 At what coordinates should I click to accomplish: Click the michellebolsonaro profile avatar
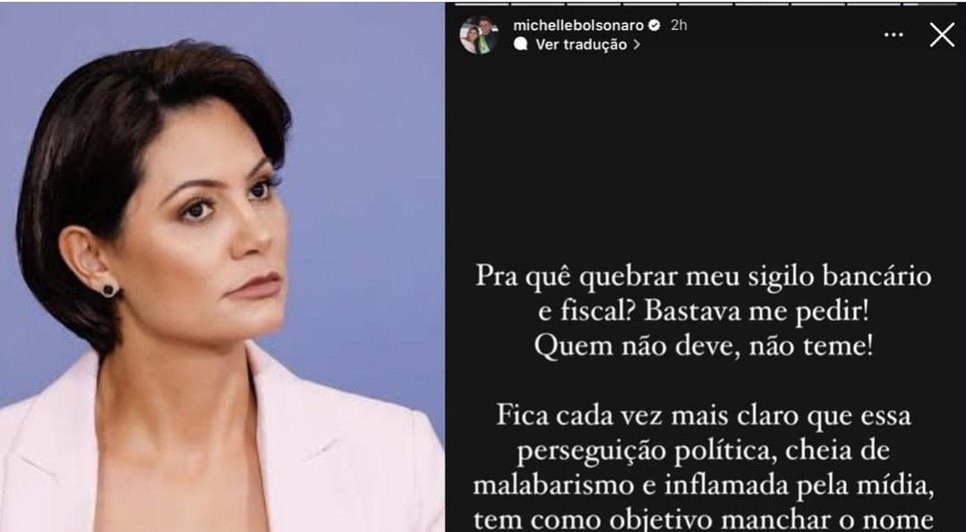coord(479,35)
